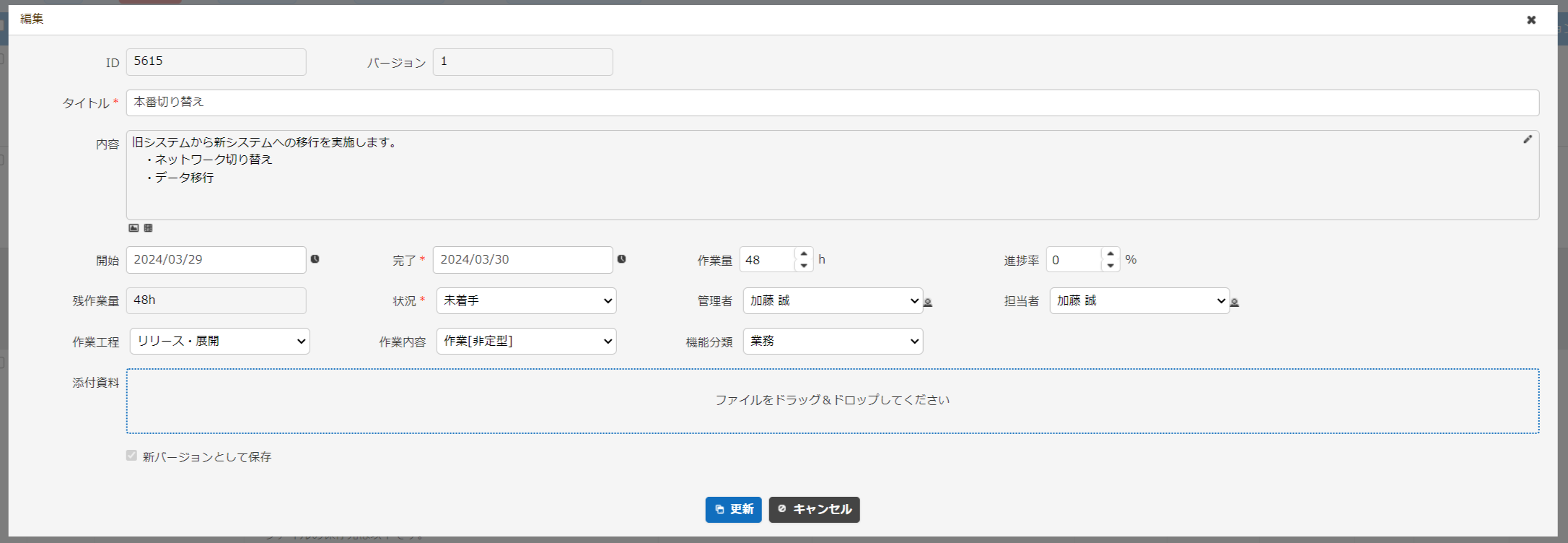Click the 進捗率 number field showing 0
Image resolution: width=1568 pixels, height=543 pixels.
pyautogui.click(x=1074, y=260)
